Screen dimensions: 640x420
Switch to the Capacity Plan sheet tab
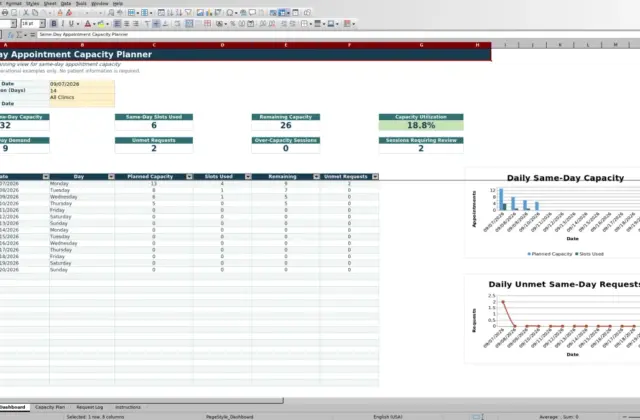pos(50,407)
